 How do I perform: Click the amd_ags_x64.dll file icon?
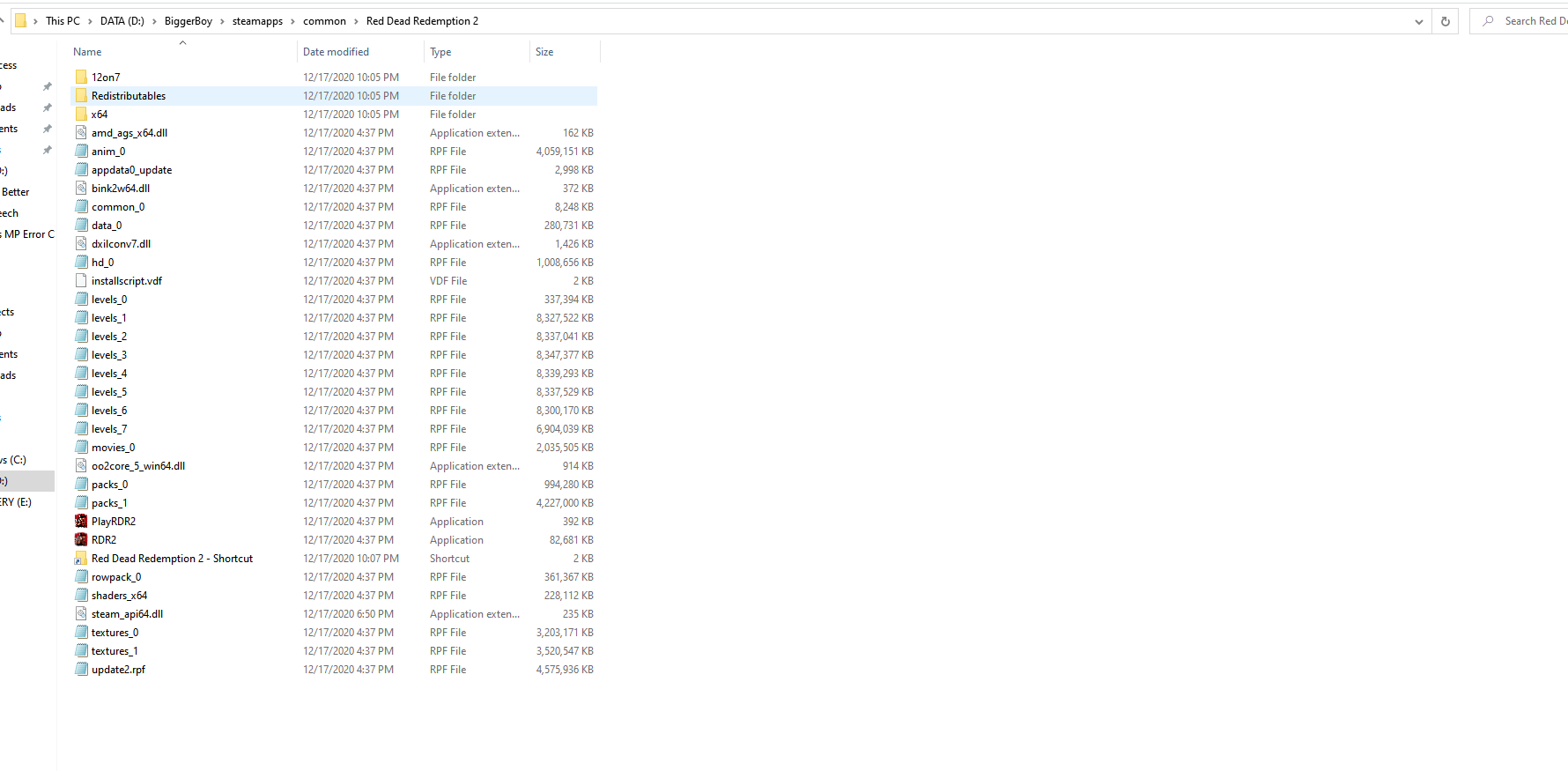[x=81, y=132]
